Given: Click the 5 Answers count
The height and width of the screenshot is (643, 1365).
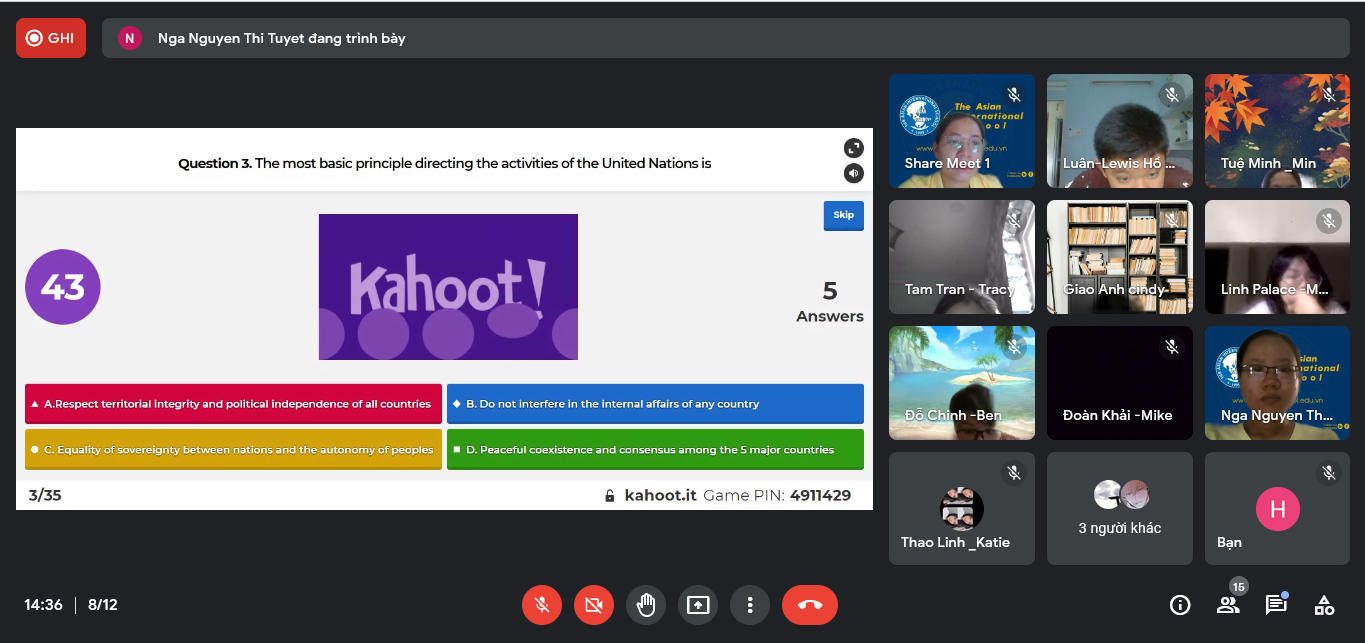Looking at the screenshot, I should pos(830,302).
